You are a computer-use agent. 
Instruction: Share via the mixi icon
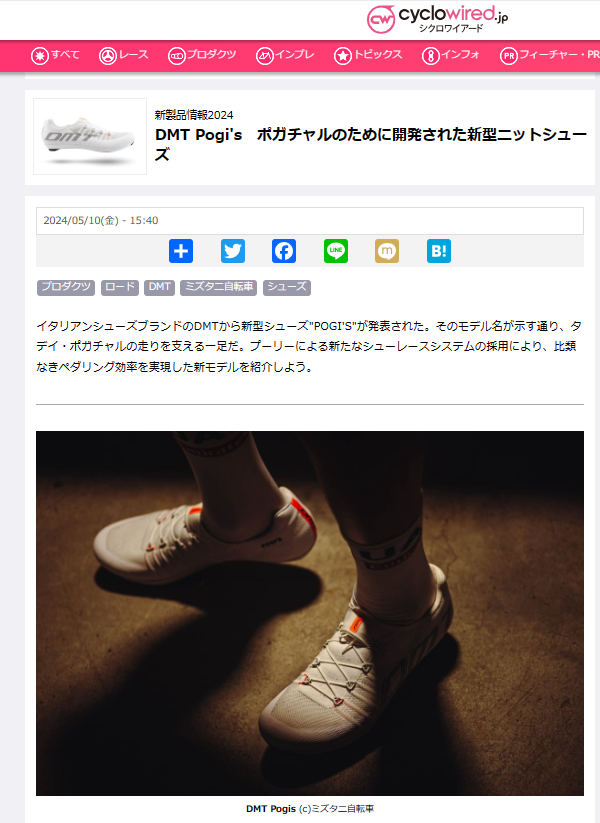387,251
